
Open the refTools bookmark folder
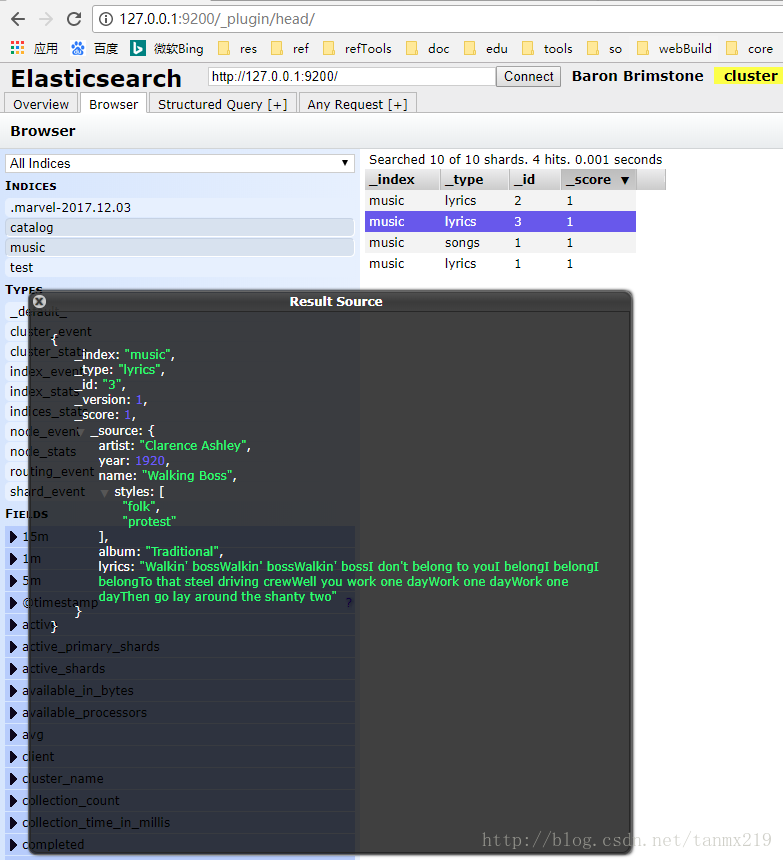[x=357, y=48]
